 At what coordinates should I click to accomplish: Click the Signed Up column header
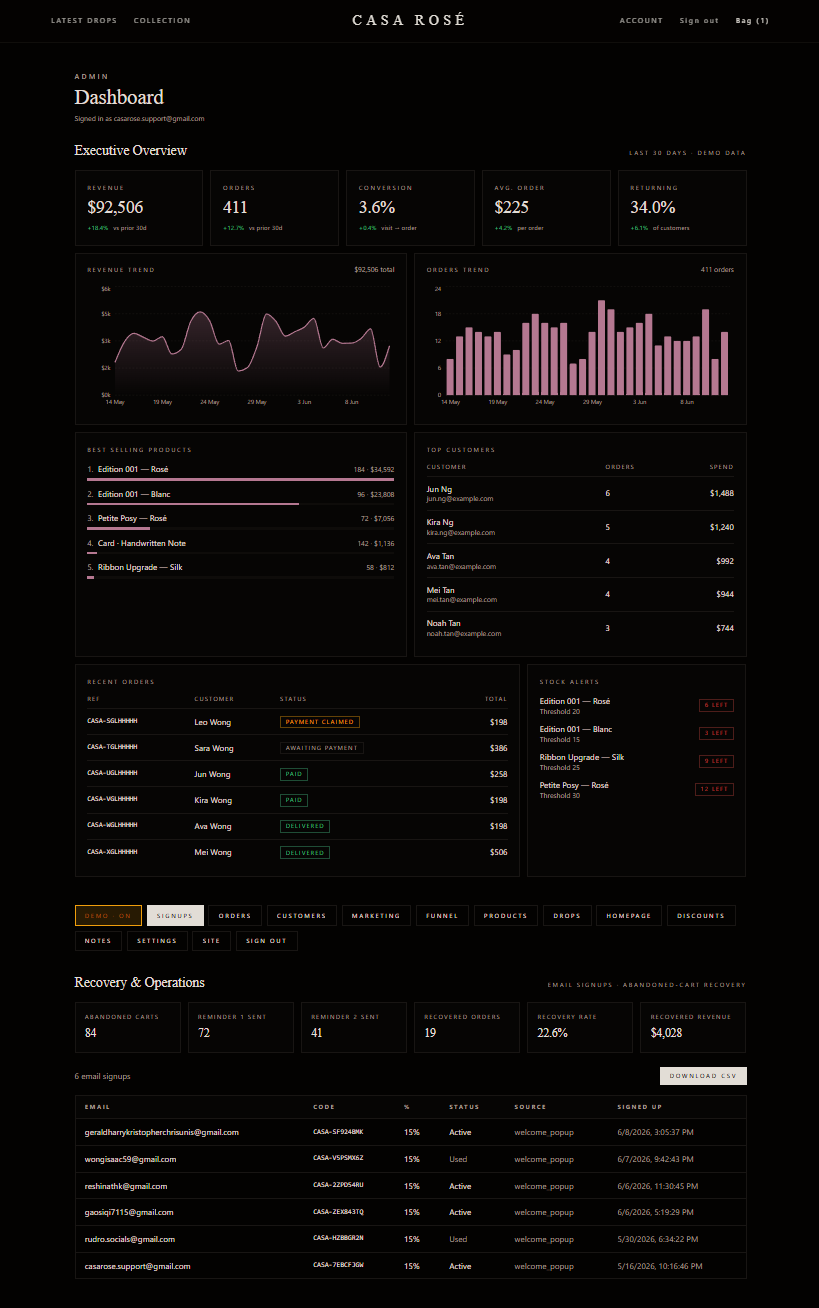click(x=639, y=1107)
